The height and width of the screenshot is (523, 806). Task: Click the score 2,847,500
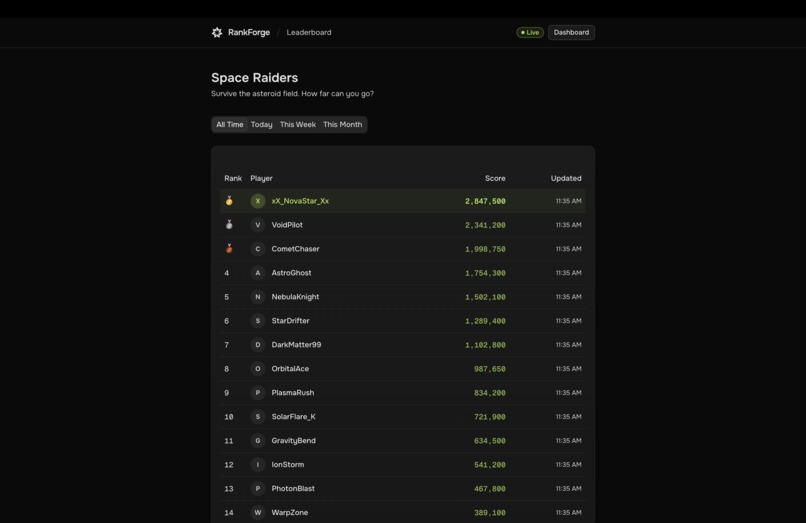pyautogui.click(x=485, y=201)
